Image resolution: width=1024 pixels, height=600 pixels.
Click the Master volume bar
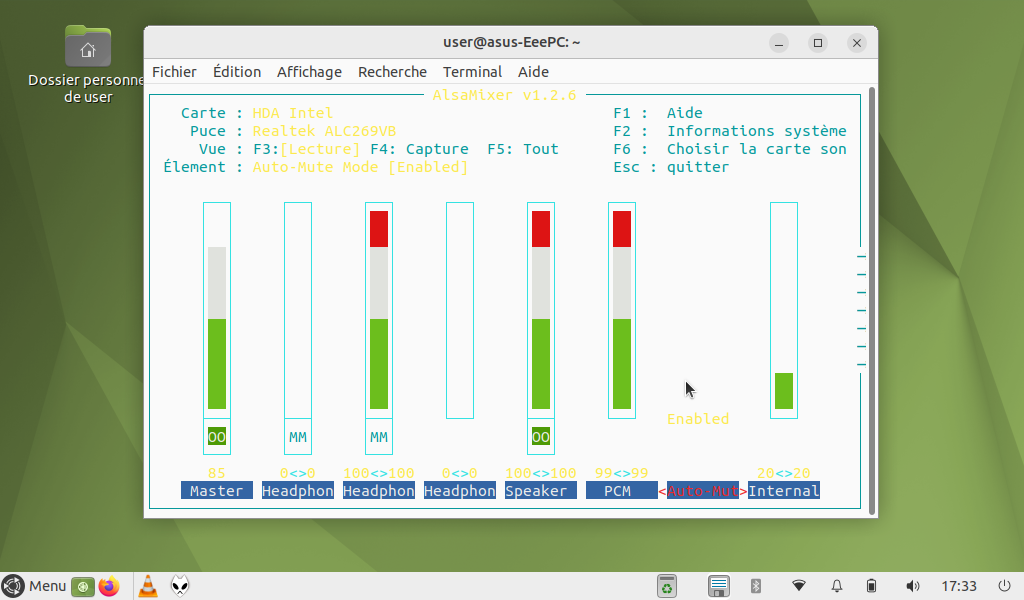tap(217, 310)
